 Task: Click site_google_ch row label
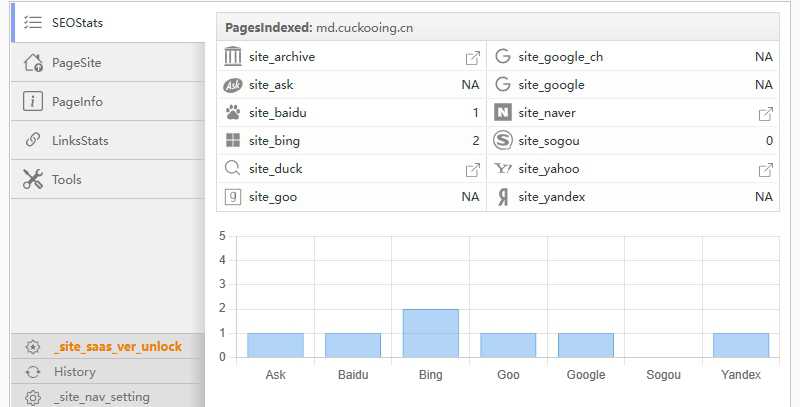pos(560,57)
